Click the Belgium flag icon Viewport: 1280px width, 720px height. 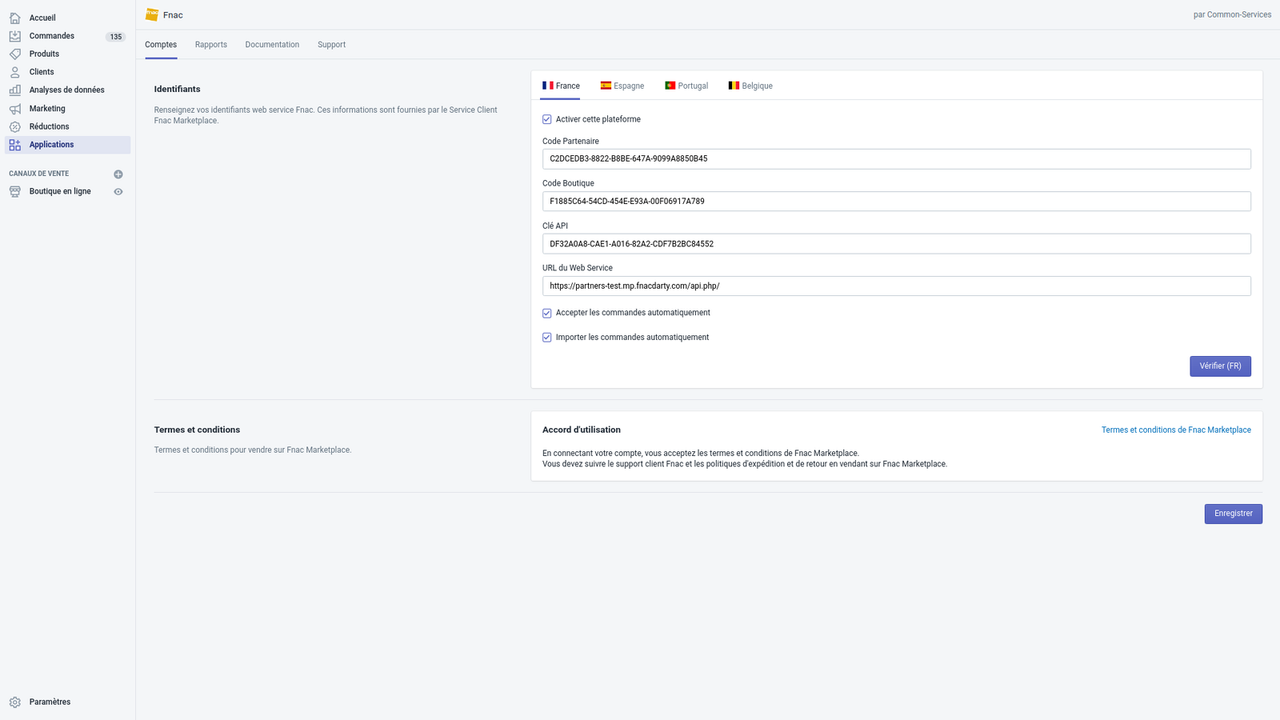(x=734, y=86)
